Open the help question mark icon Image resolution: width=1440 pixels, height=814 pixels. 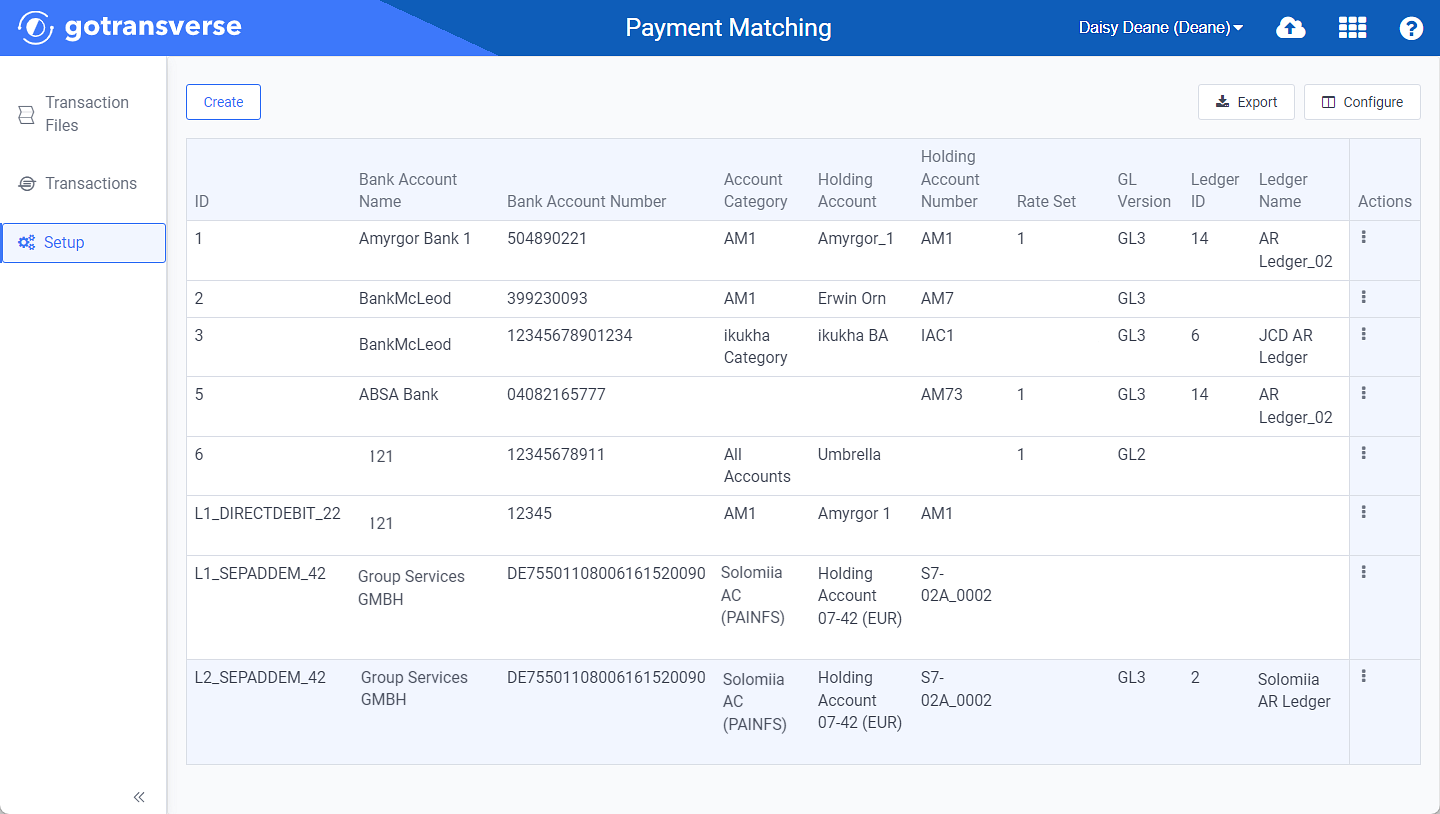tap(1411, 28)
